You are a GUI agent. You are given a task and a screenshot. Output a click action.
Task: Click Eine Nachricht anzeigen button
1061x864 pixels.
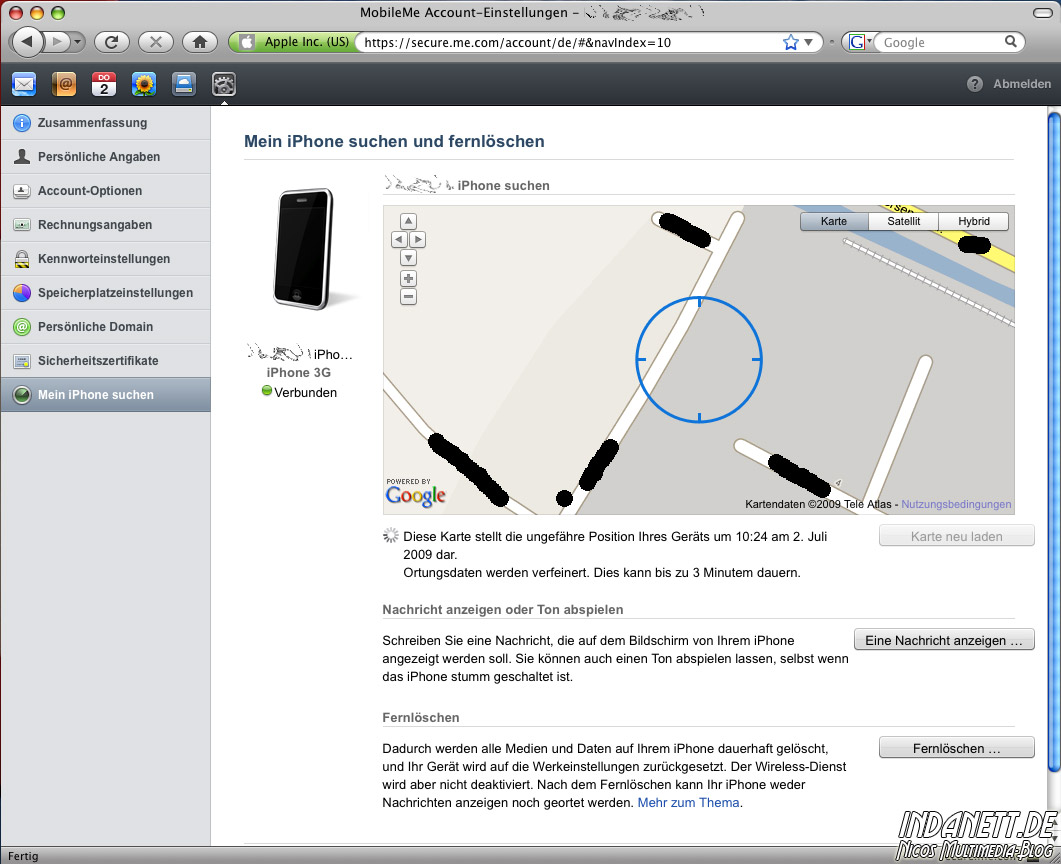pos(944,640)
